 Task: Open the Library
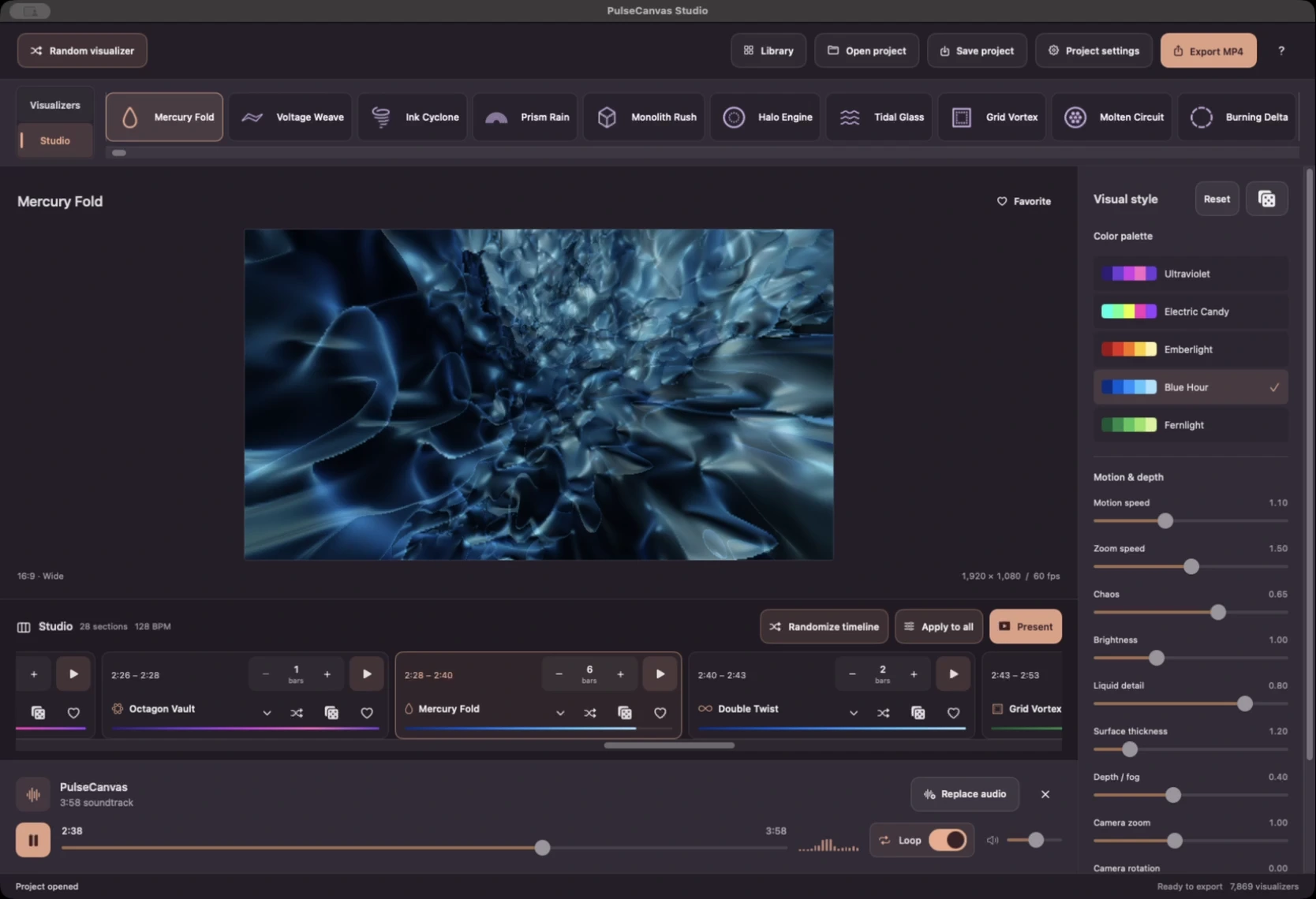(x=768, y=50)
